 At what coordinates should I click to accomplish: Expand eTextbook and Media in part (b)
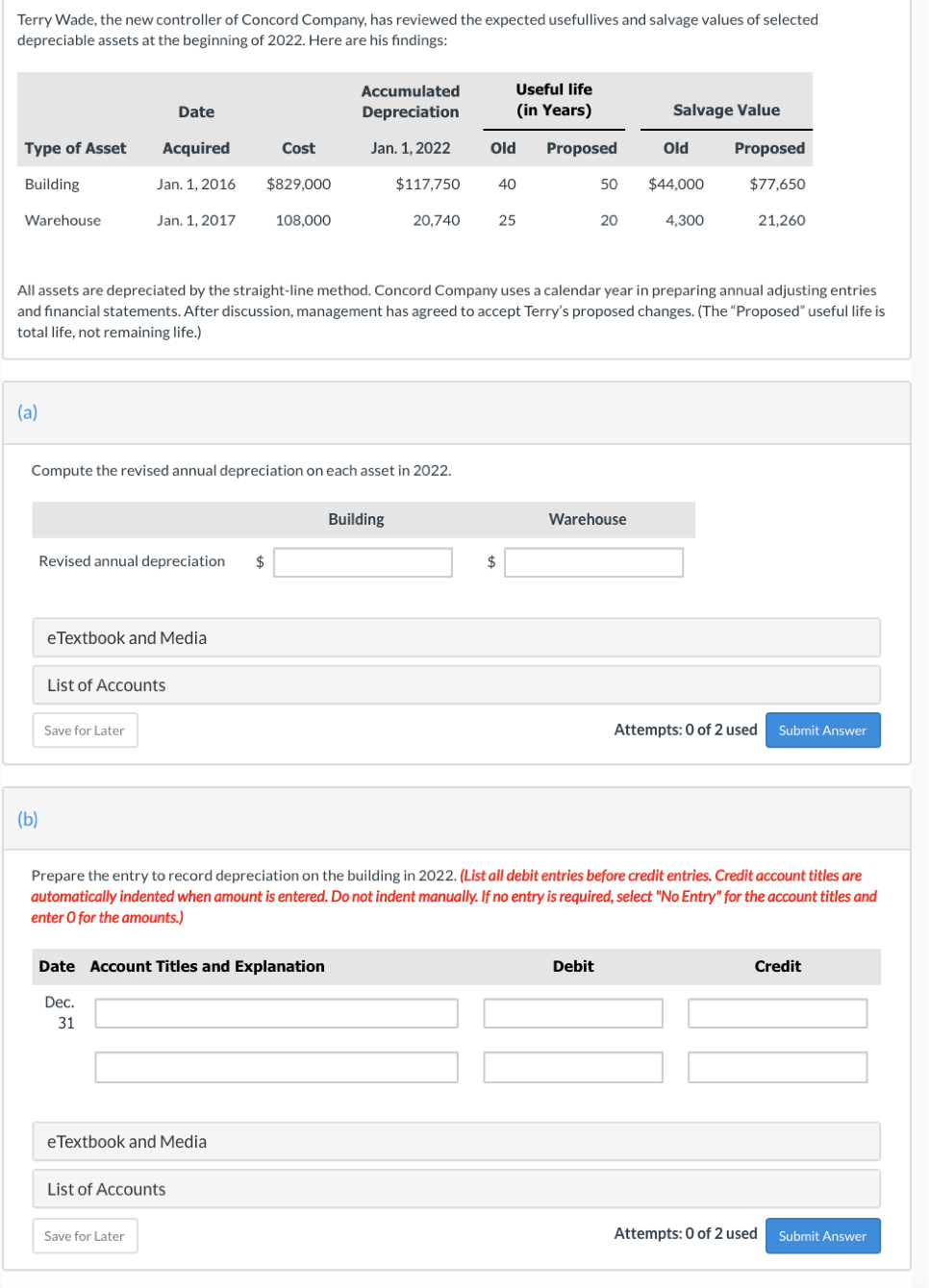click(456, 1142)
